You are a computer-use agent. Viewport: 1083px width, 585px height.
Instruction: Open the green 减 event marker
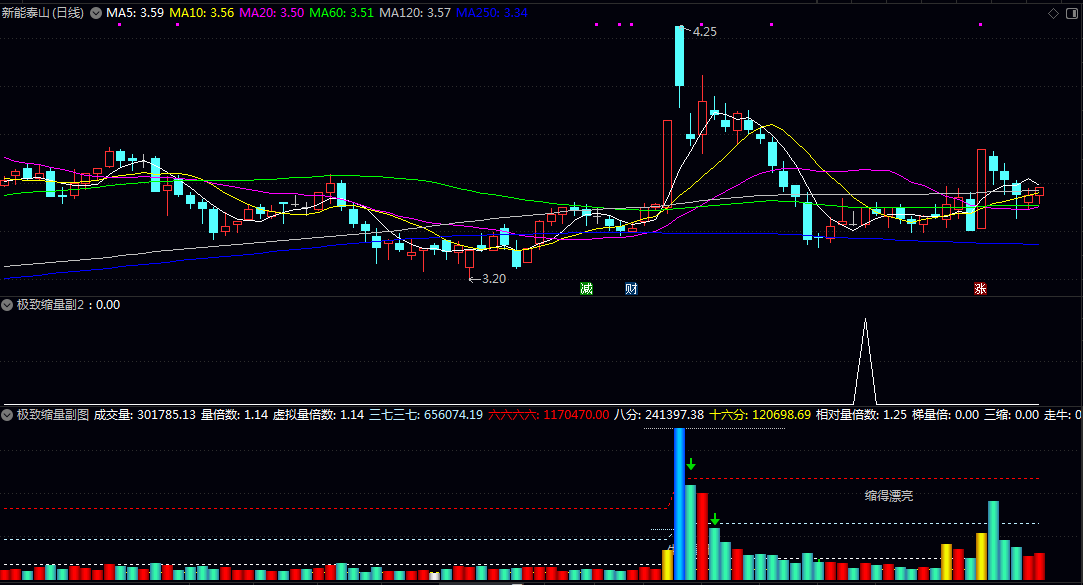pyautogui.click(x=586, y=289)
